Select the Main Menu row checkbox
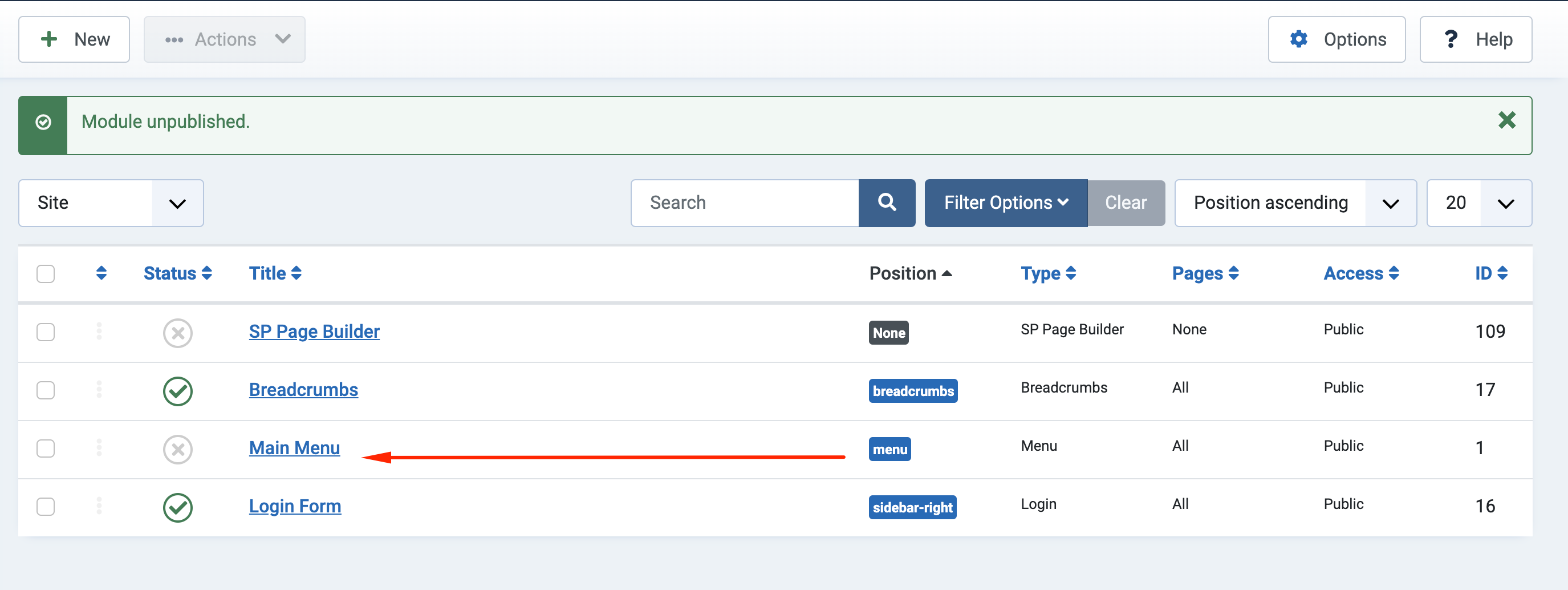Screen dimensions: 1568x590 46,448
